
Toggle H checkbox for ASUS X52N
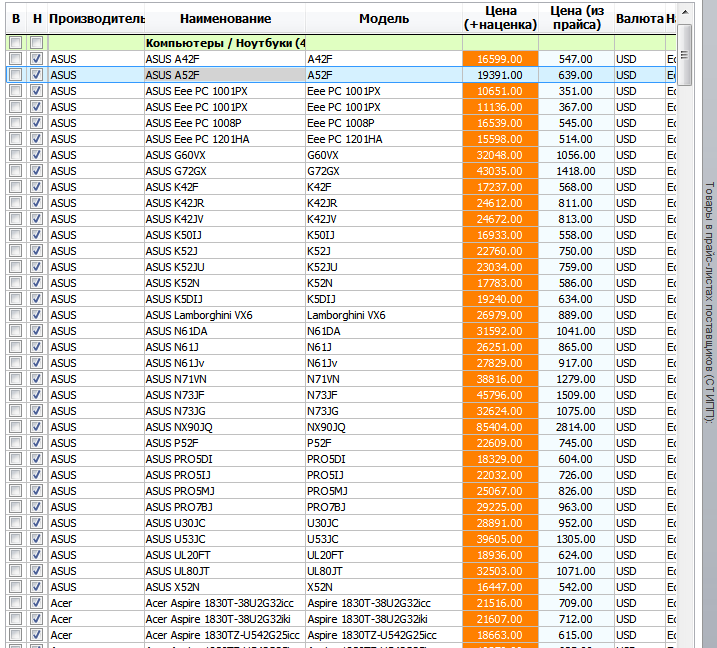(x=37, y=587)
